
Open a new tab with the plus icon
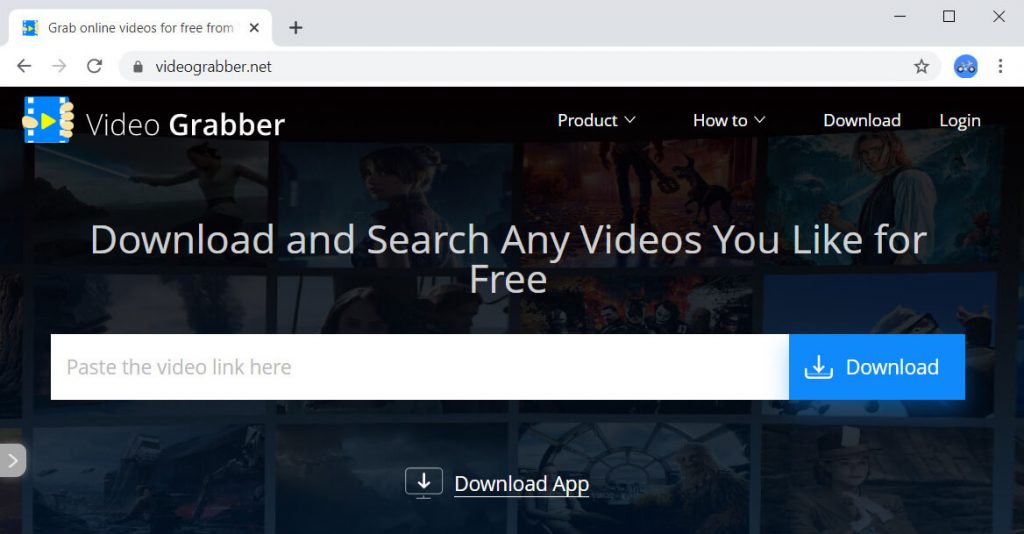click(296, 27)
